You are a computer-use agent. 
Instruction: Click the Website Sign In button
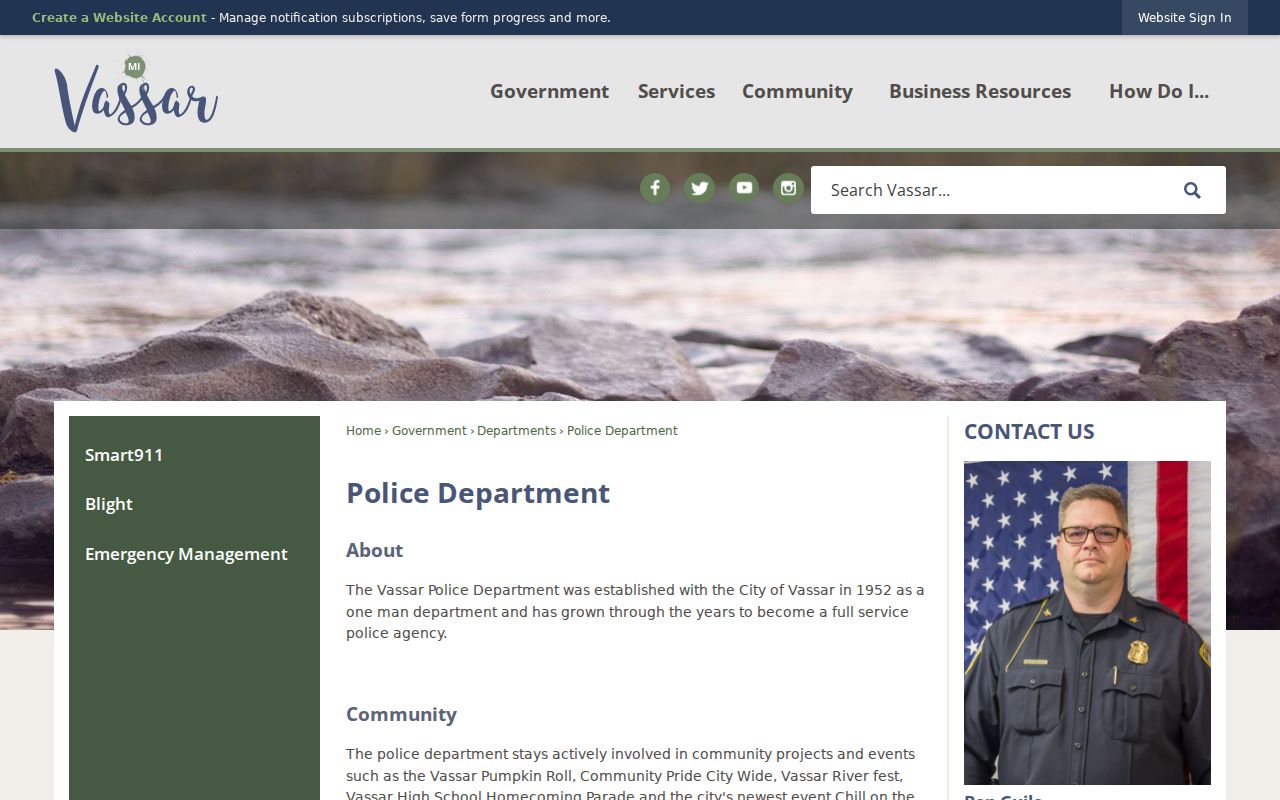point(1184,18)
